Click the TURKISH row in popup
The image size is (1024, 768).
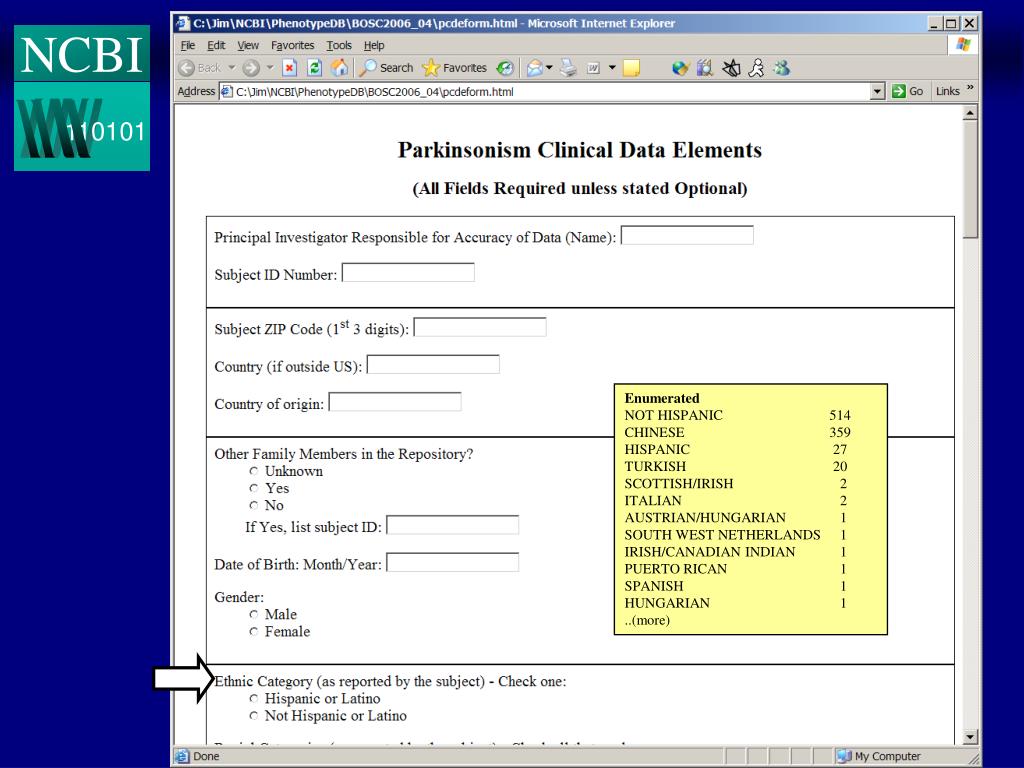(737, 466)
